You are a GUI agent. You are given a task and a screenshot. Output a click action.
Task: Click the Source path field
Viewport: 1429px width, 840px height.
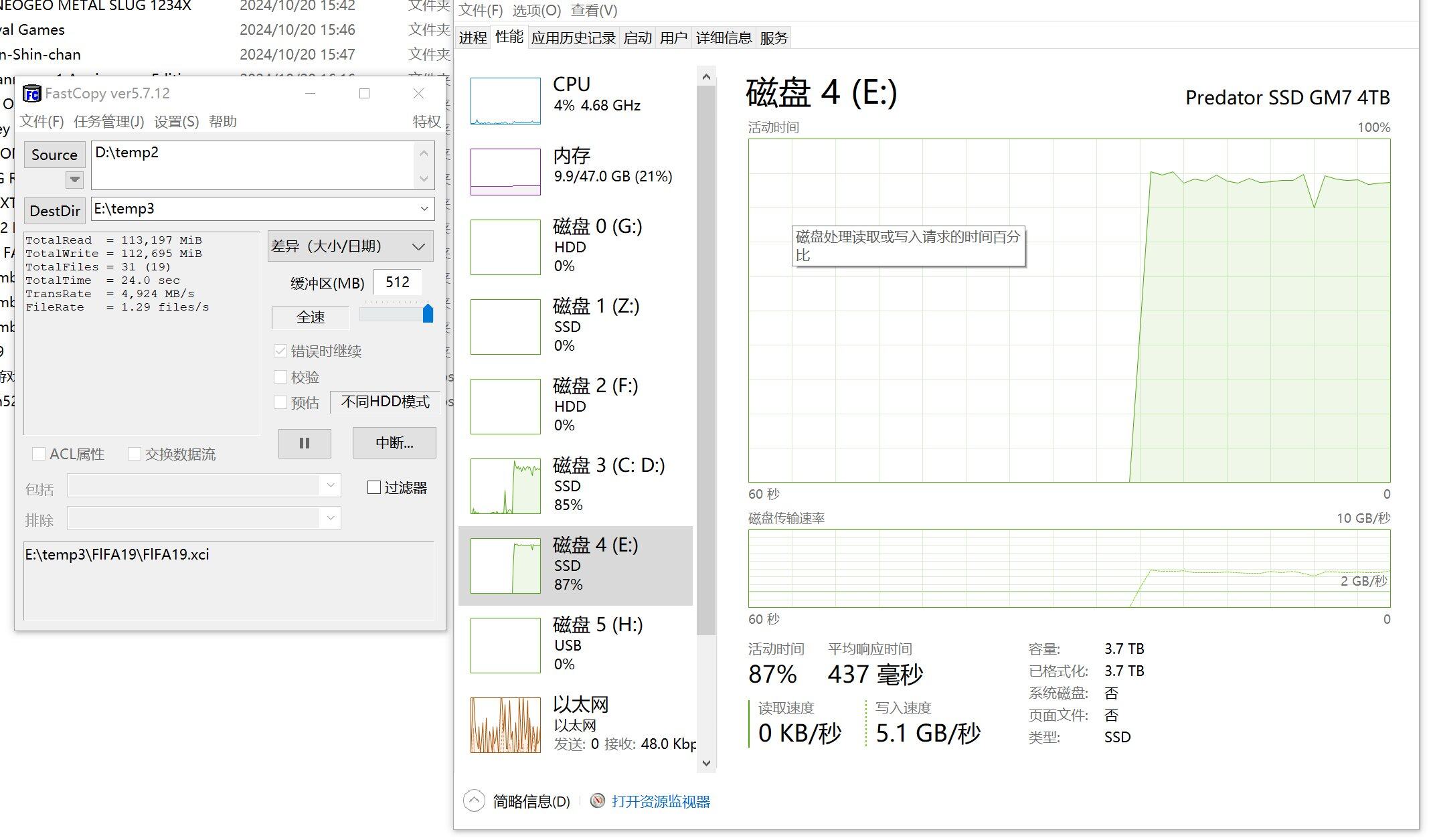click(254, 165)
